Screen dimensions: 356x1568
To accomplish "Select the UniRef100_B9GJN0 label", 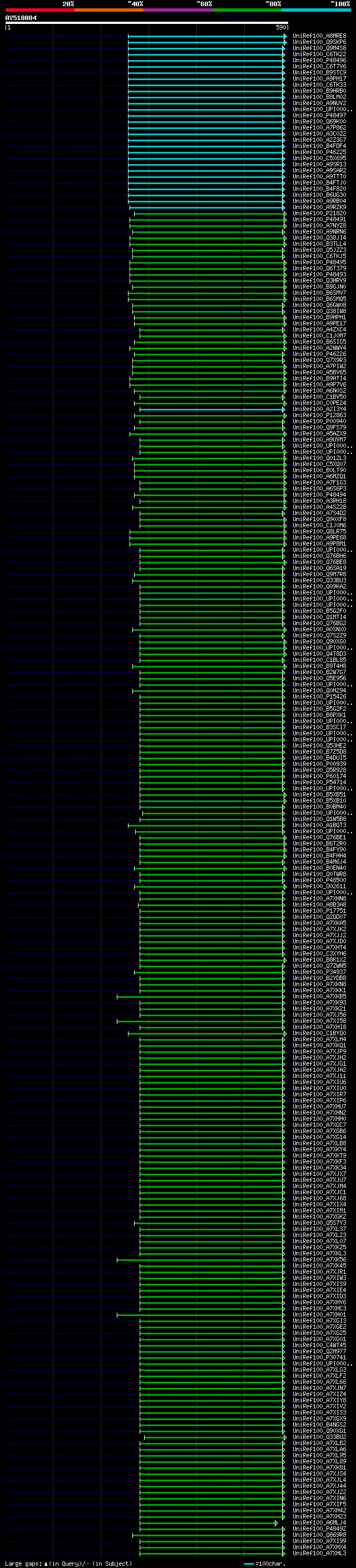I will click(x=319, y=286).
